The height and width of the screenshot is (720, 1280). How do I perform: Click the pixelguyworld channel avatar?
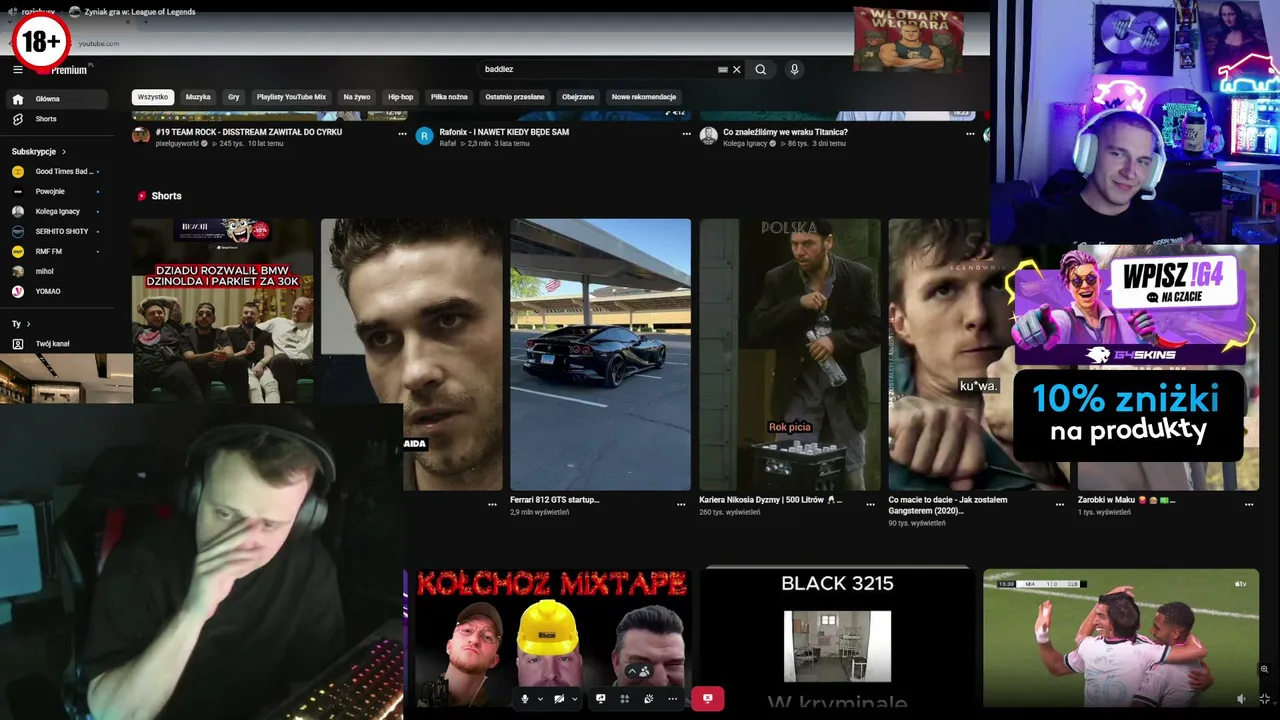tap(141, 136)
